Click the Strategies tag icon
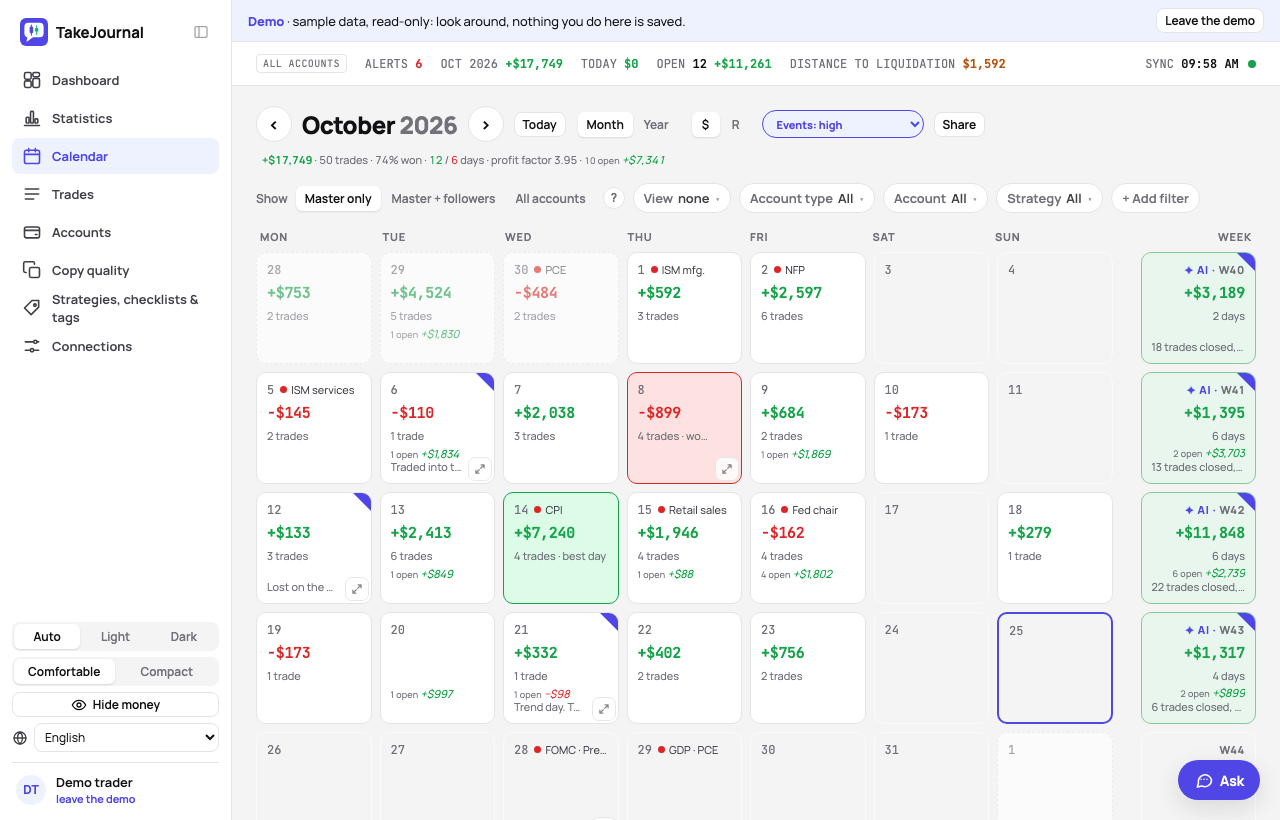The height and width of the screenshot is (820, 1280). click(x=32, y=308)
